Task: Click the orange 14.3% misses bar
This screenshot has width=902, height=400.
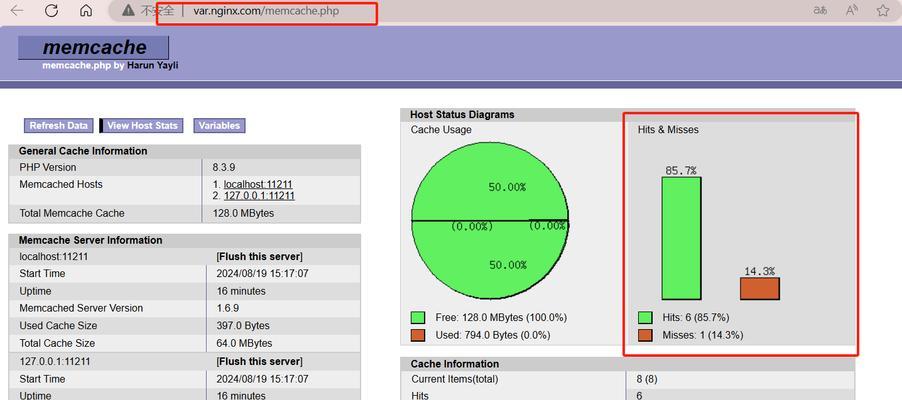Action: pyautogui.click(x=760, y=288)
